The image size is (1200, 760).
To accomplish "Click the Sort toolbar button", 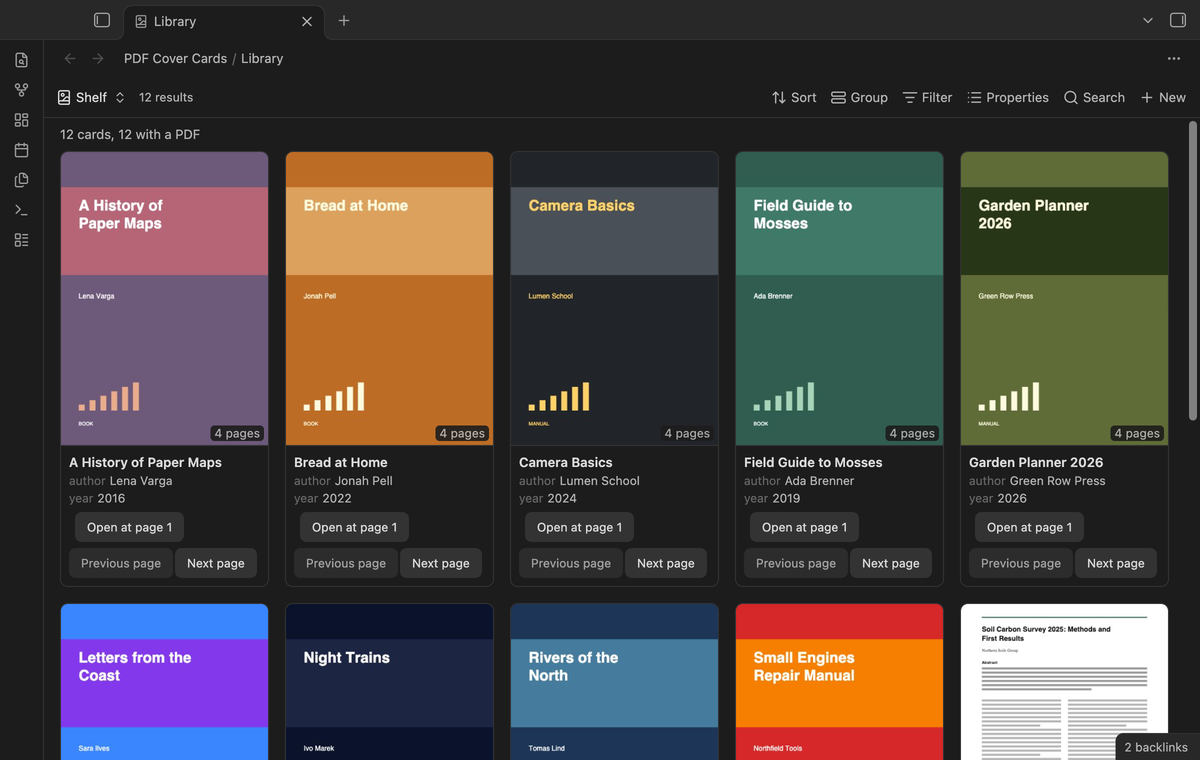I will (x=794, y=97).
